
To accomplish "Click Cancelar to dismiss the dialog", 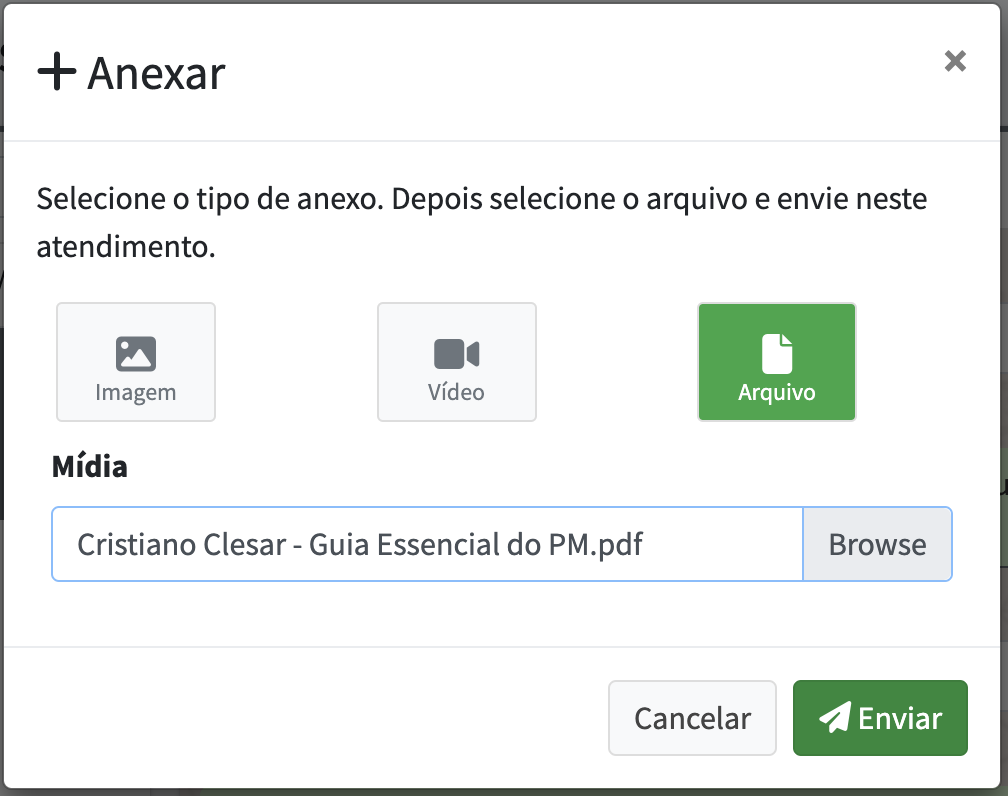I will coord(692,717).
